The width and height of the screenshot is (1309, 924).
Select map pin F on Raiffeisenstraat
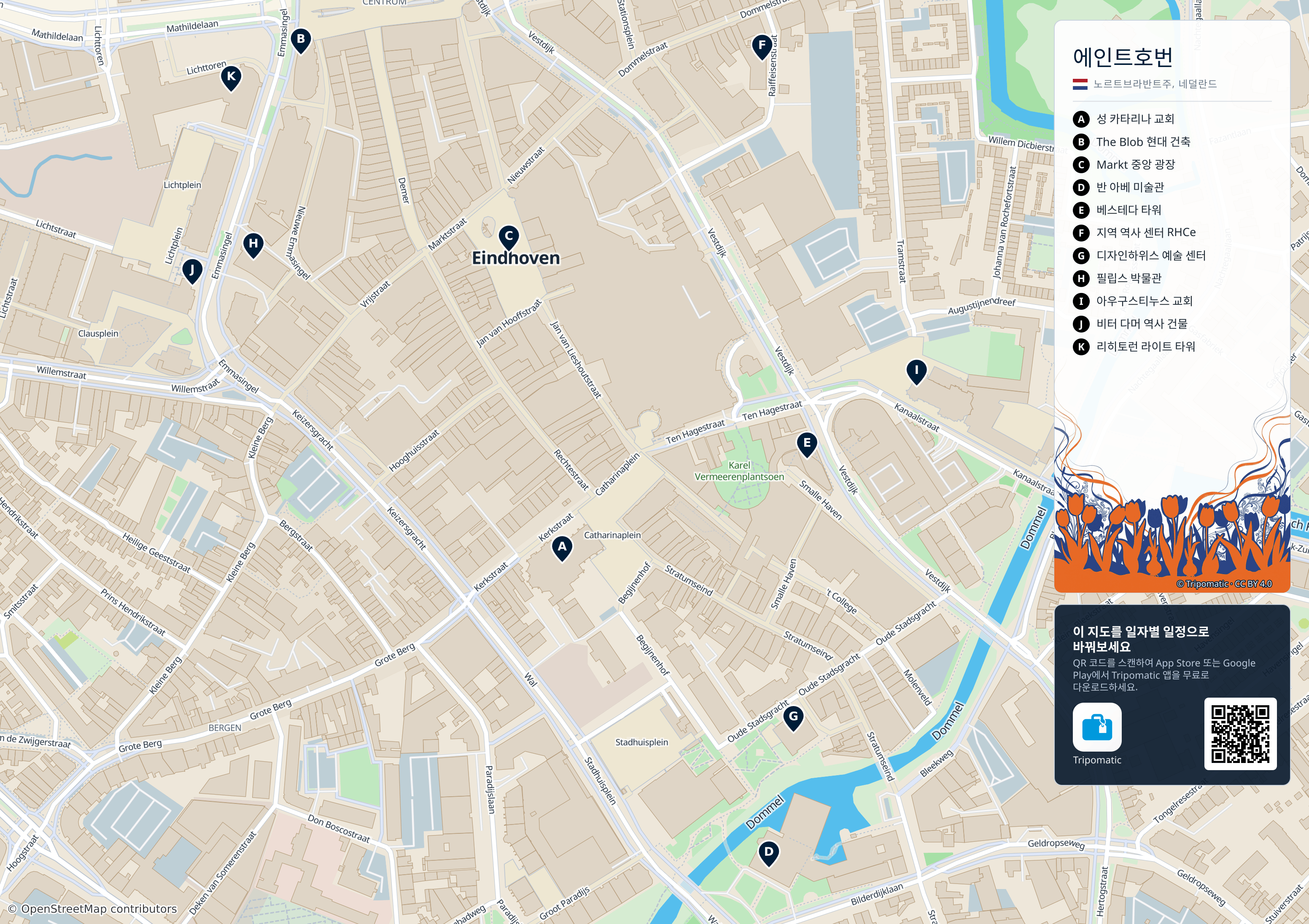[762, 47]
